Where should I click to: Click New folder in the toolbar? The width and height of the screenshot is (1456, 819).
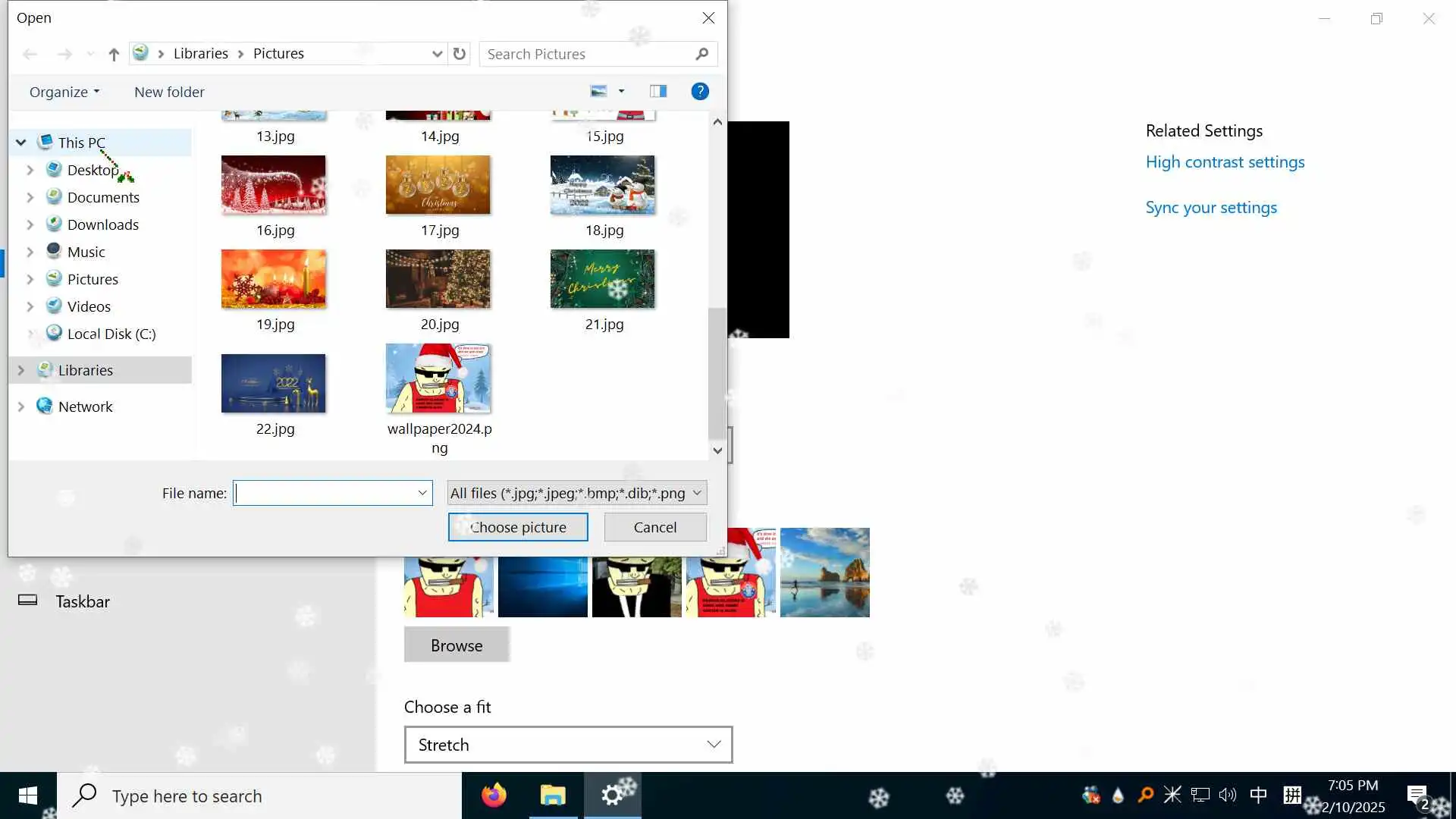pos(169,92)
